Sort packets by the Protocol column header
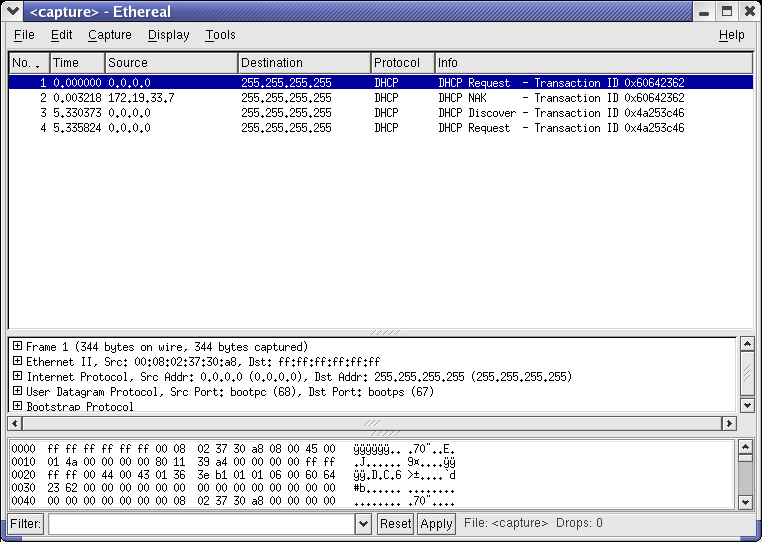Viewport: 762px width, 542px height. [x=402, y=63]
